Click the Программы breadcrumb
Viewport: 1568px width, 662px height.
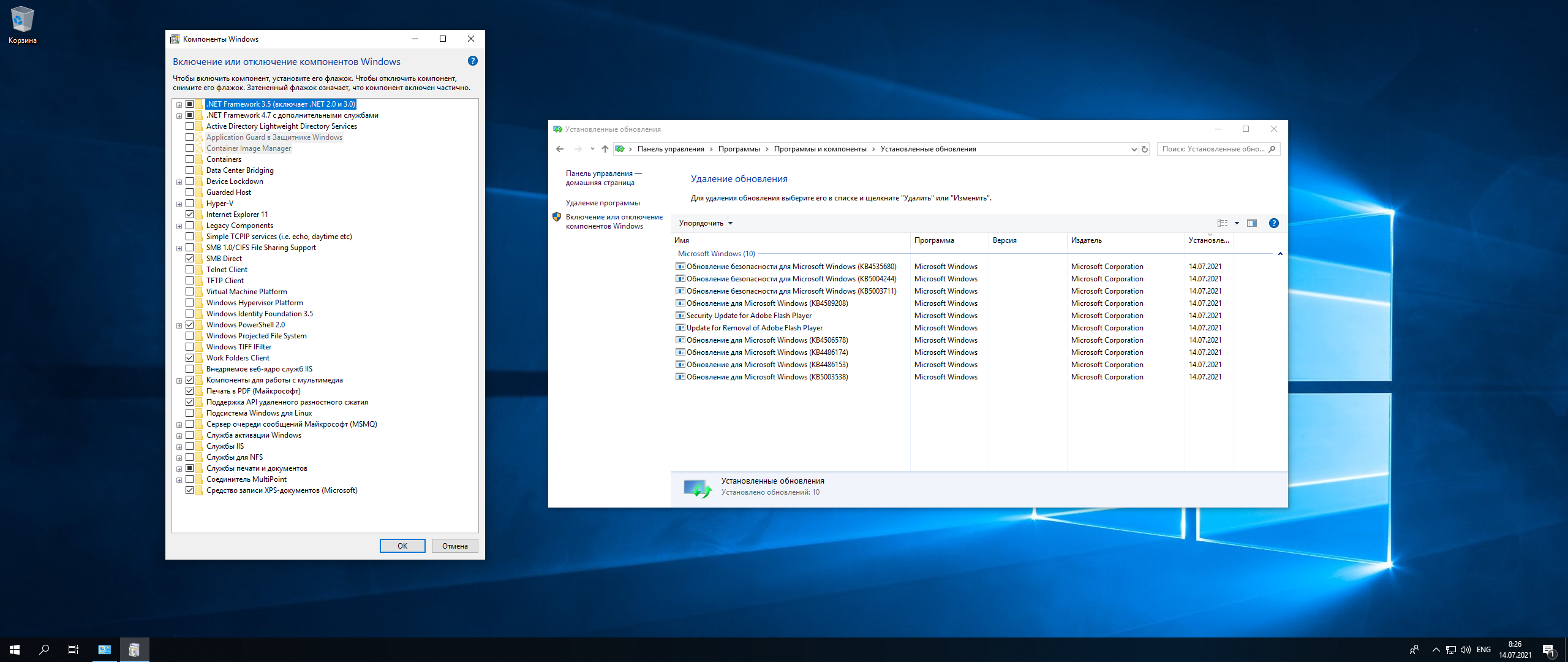click(739, 149)
